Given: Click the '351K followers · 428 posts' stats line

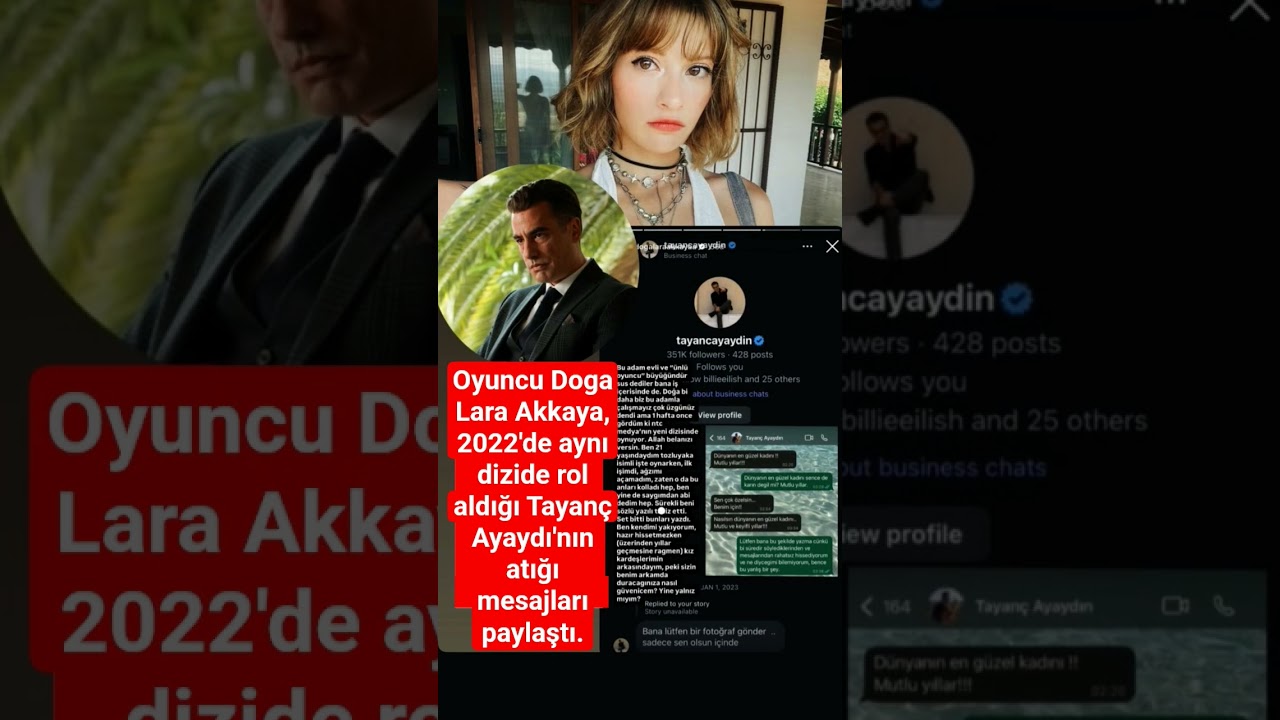Looking at the screenshot, I should (x=720, y=354).
